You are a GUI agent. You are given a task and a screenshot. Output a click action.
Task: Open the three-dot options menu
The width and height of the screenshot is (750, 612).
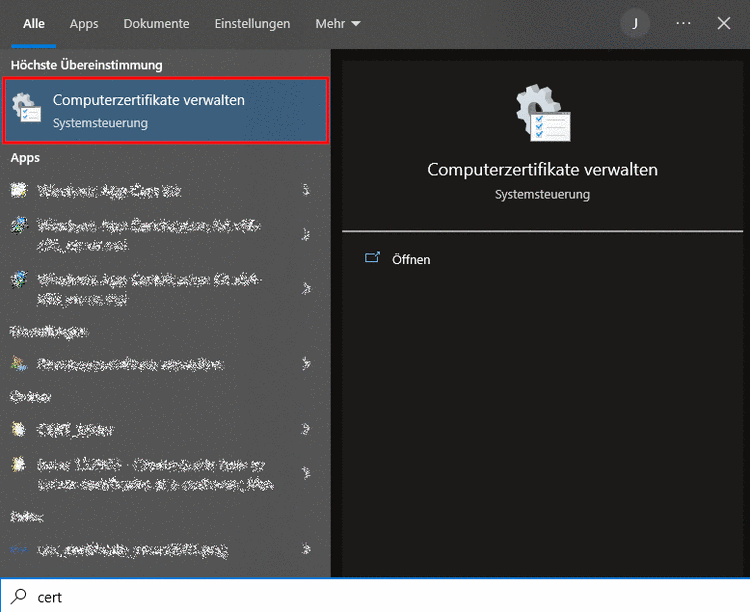[x=683, y=23]
